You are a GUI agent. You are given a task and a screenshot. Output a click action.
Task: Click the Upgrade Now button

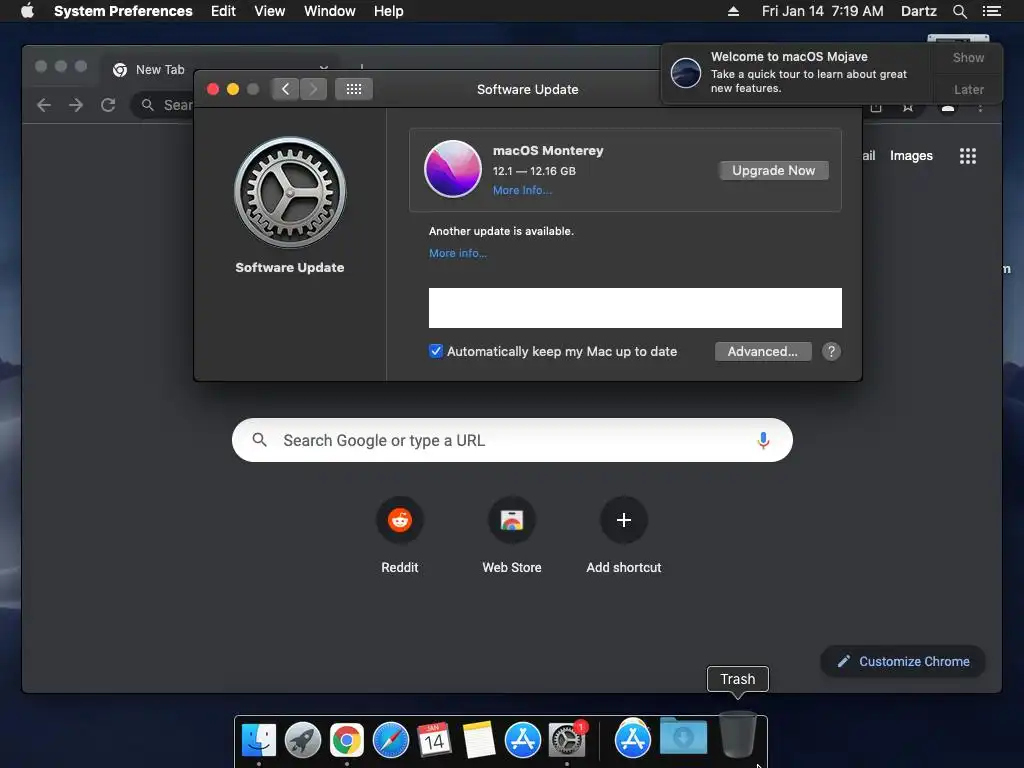click(773, 170)
